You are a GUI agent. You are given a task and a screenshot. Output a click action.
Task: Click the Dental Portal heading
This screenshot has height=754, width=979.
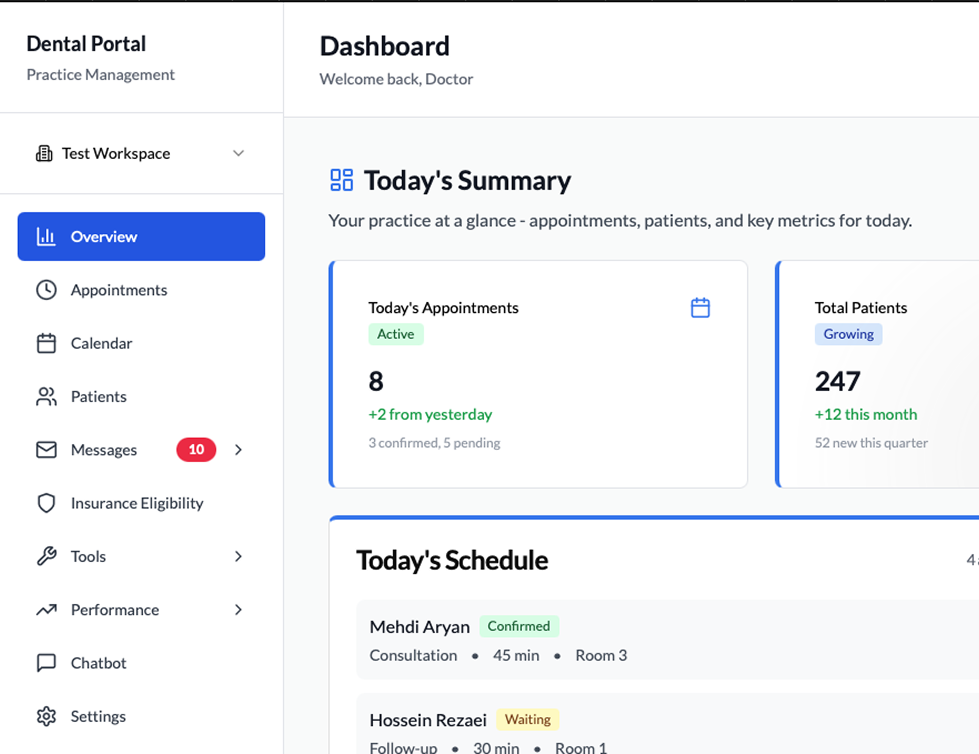pos(85,44)
